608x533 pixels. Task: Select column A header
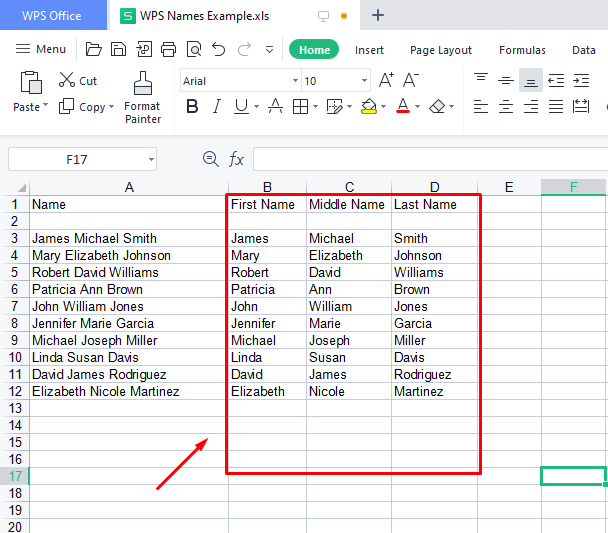(129, 187)
